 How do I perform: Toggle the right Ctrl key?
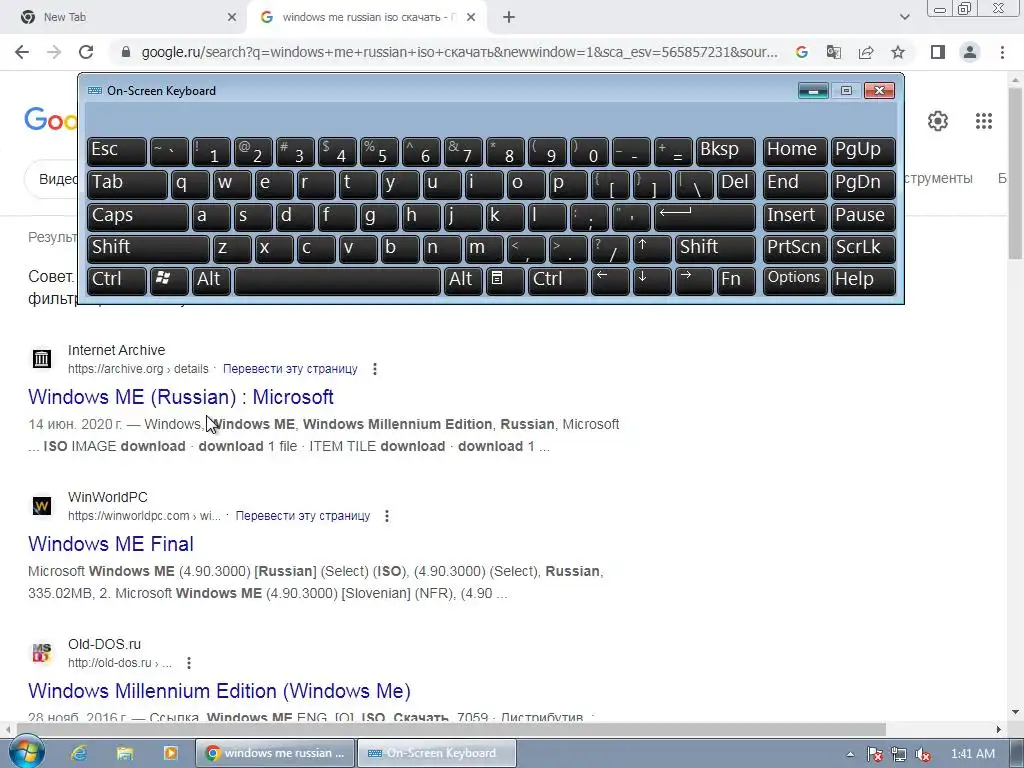(558, 281)
